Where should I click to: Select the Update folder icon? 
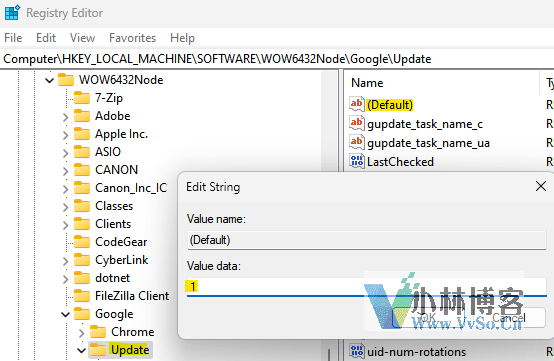pyautogui.click(x=98, y=350)
